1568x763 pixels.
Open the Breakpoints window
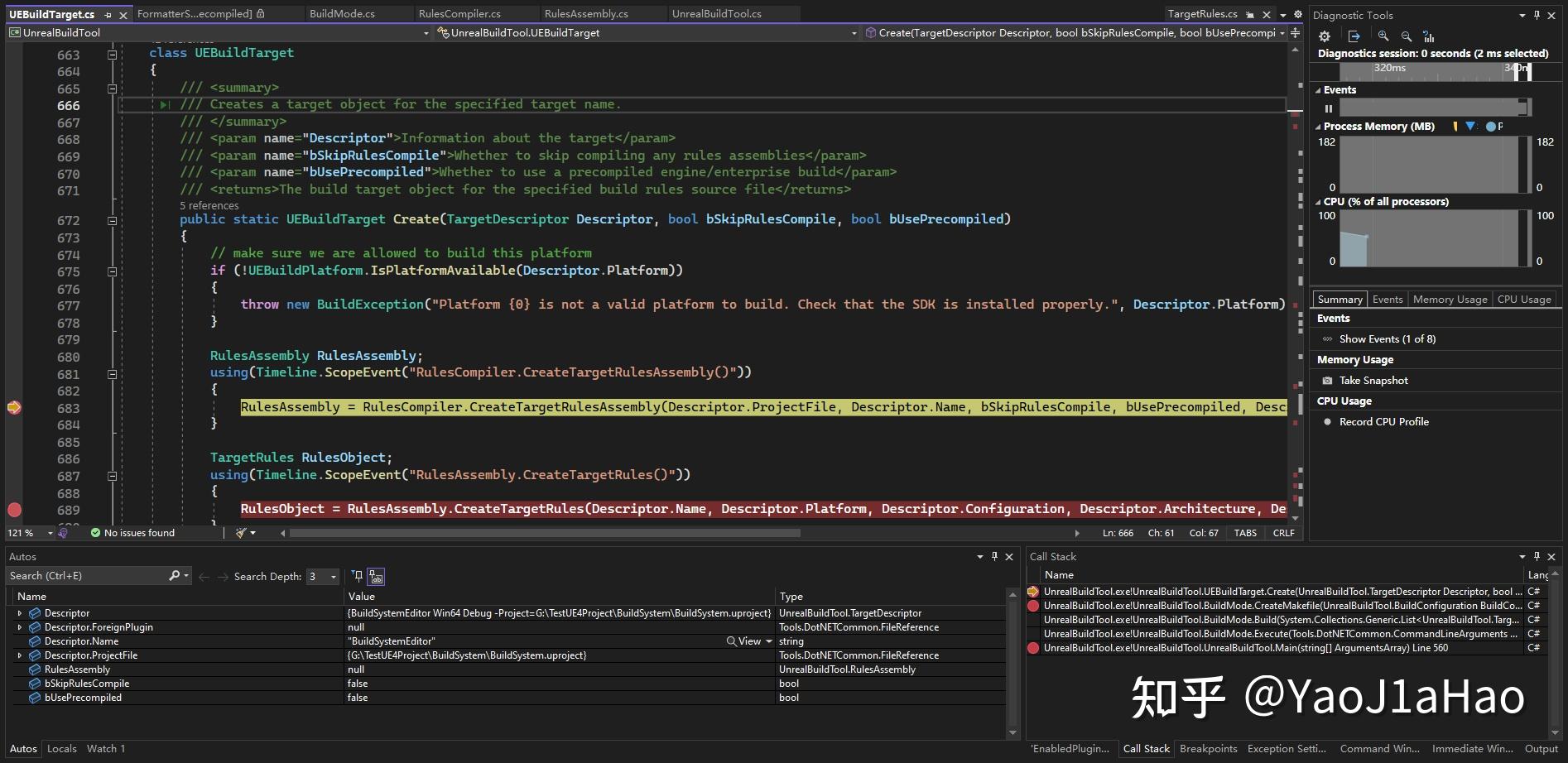coord(1208,748)
